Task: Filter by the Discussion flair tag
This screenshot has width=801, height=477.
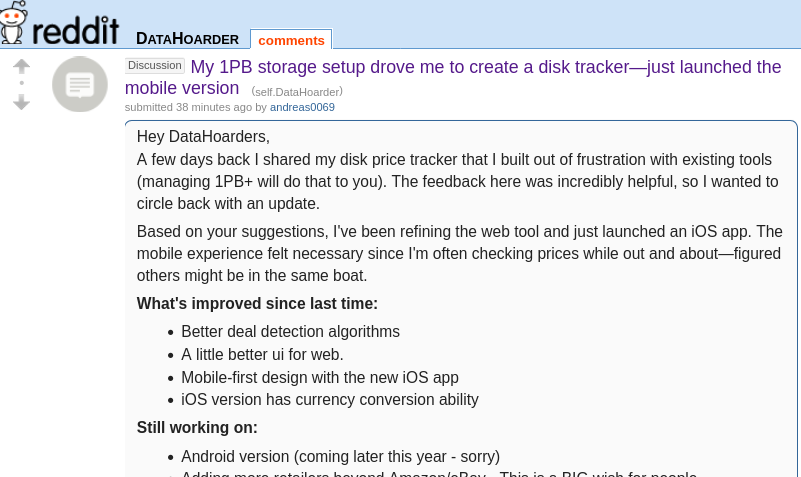Action: point(155,65)
